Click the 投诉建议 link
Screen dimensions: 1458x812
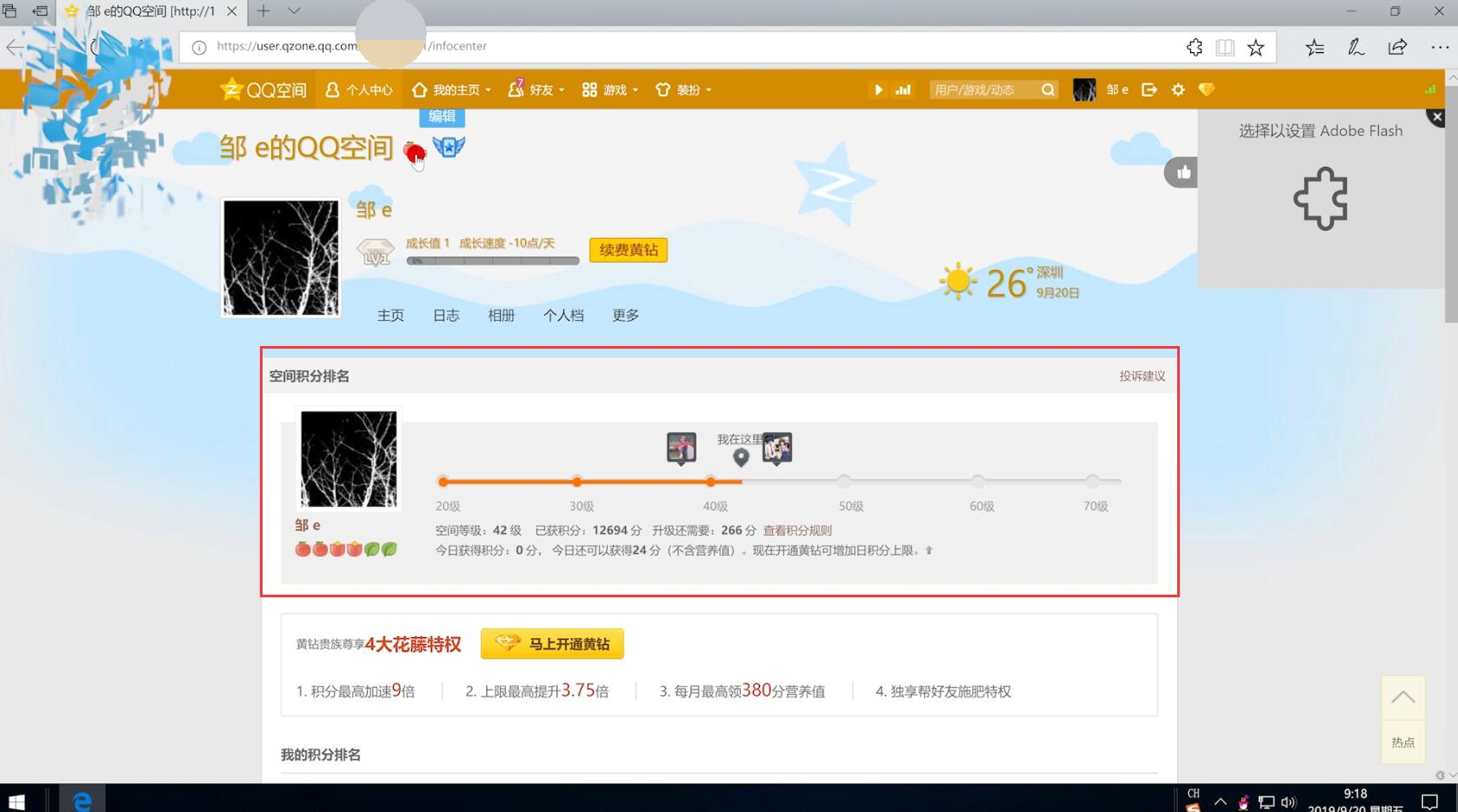pos(1142,376)
